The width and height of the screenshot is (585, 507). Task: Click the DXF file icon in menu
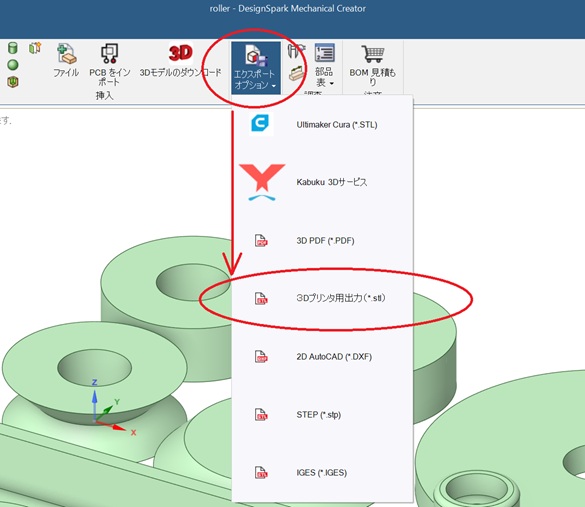coord(261,357)
